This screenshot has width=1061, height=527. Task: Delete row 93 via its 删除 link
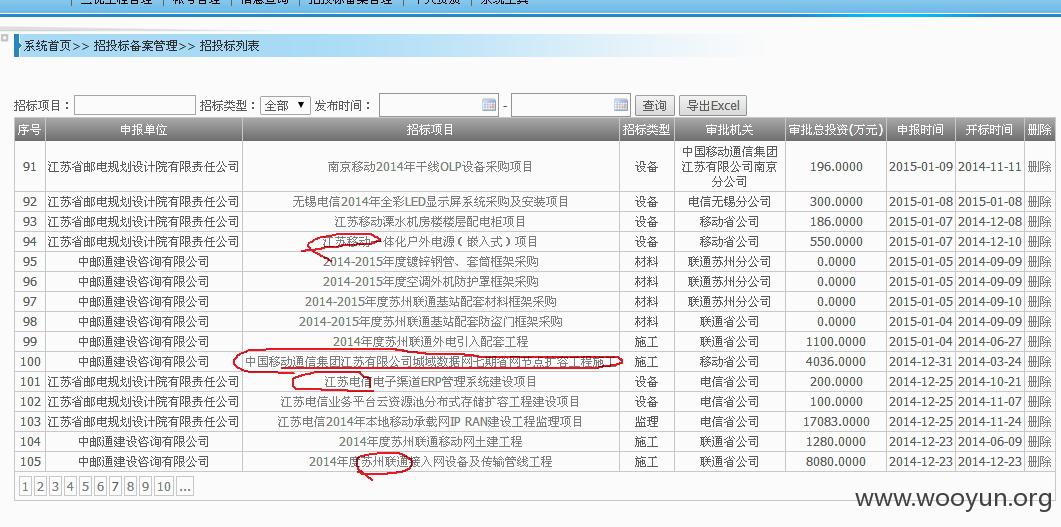pos(1039,221)
